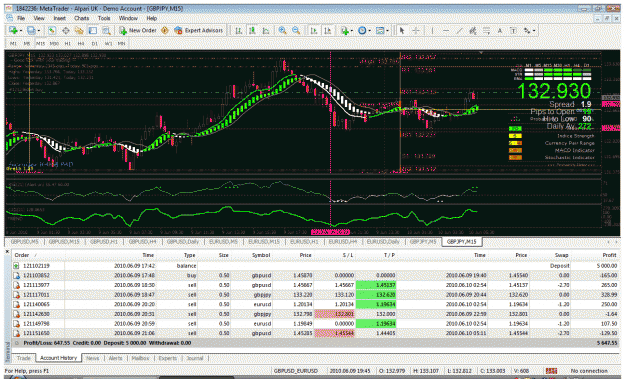This screenshot has width=625, height=379.
Task: Switch to the GBPUSD,H4 chart tab
Action: (143, 242)
